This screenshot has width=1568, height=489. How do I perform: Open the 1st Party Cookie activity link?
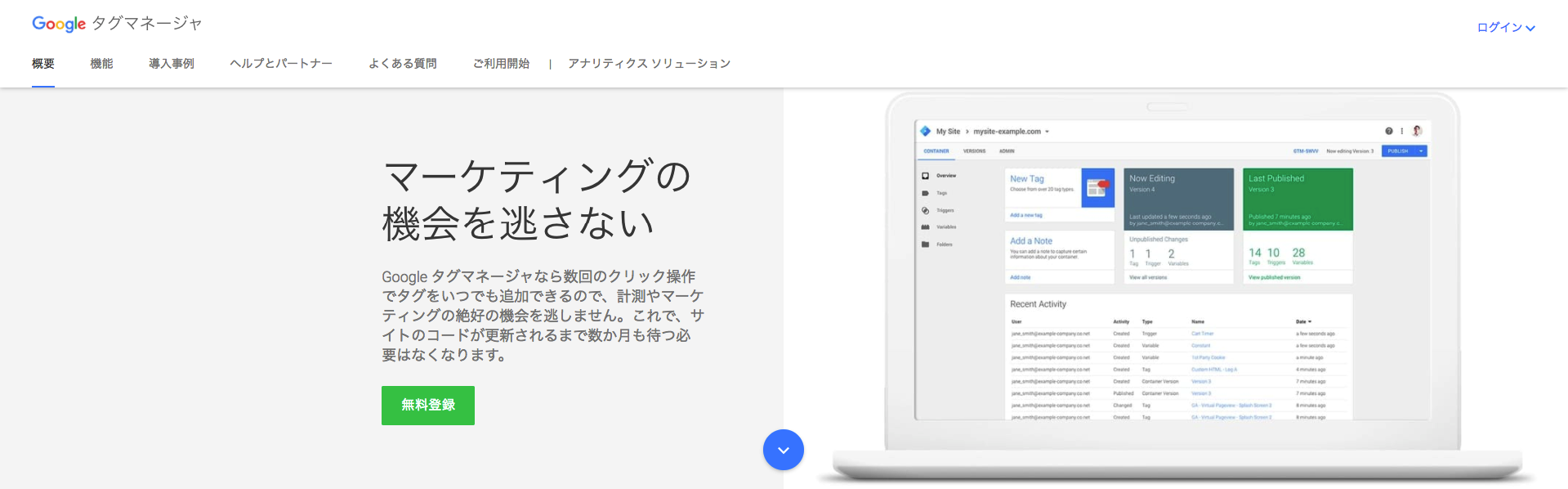point(1208,357)
